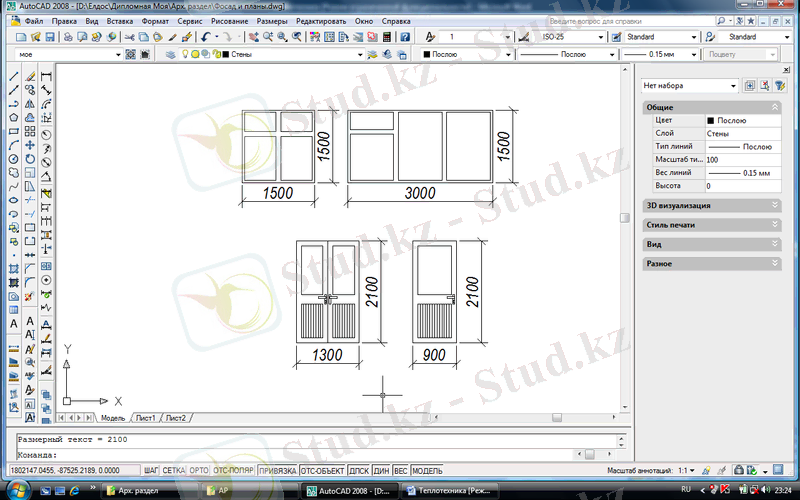800x500 pixels.
Task: Select the Arc draw tool
Action: coord(14,145)
